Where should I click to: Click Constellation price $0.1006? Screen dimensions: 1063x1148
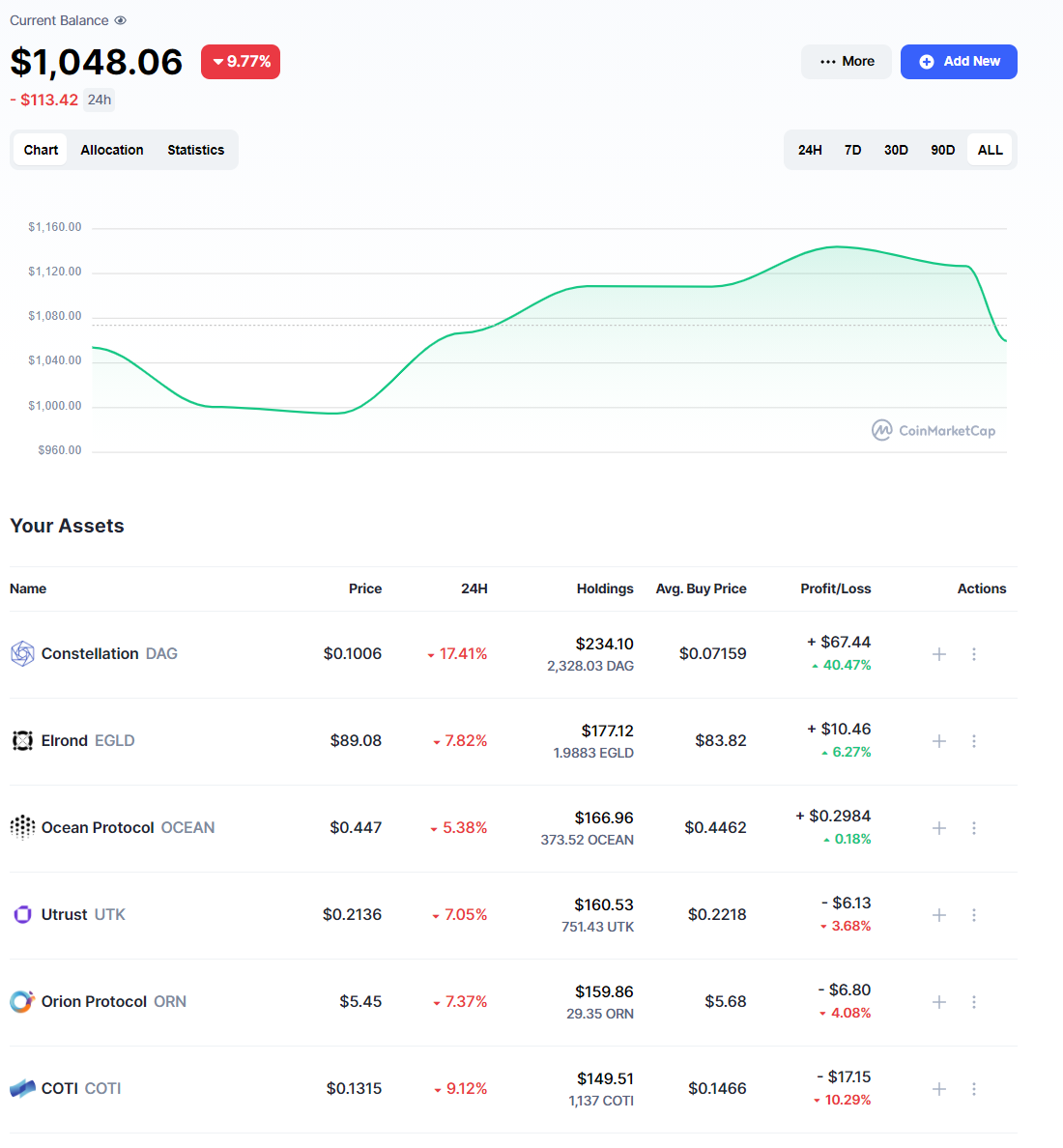tap(352, 653)
